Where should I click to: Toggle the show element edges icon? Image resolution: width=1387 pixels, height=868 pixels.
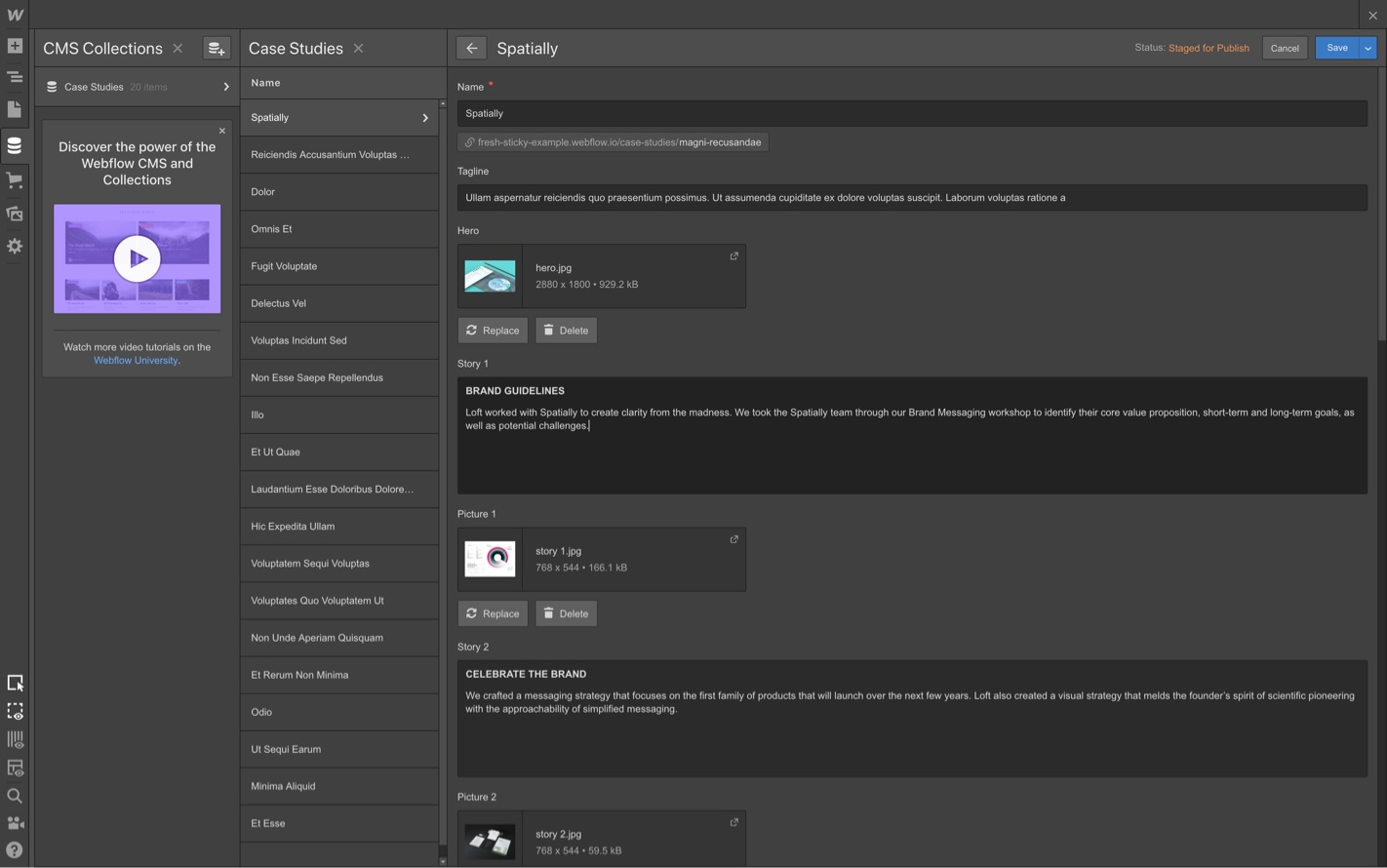point(15,712)
